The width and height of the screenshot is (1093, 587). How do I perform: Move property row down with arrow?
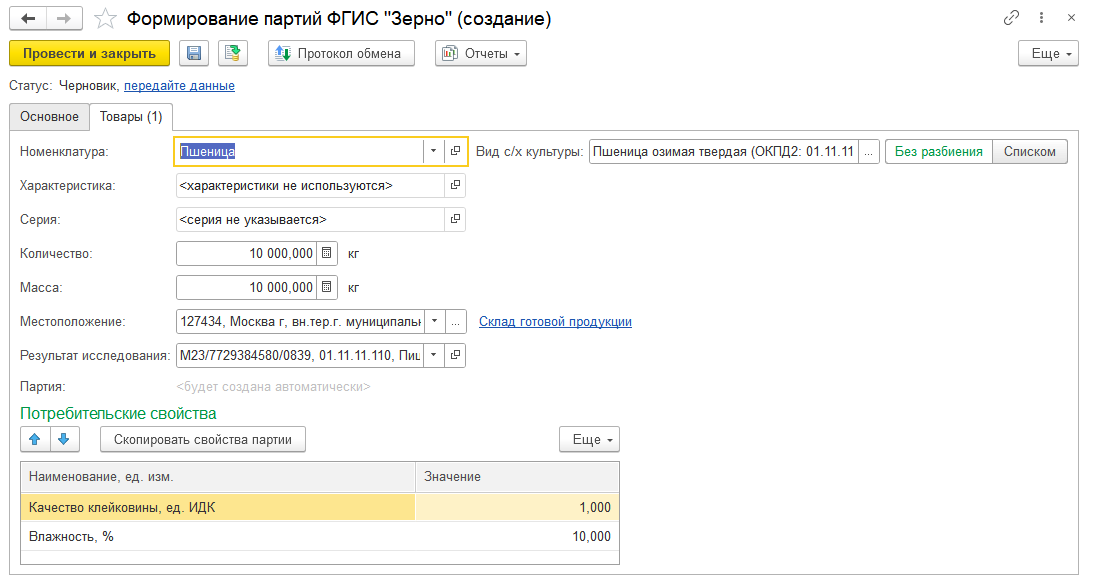(62, 439)
